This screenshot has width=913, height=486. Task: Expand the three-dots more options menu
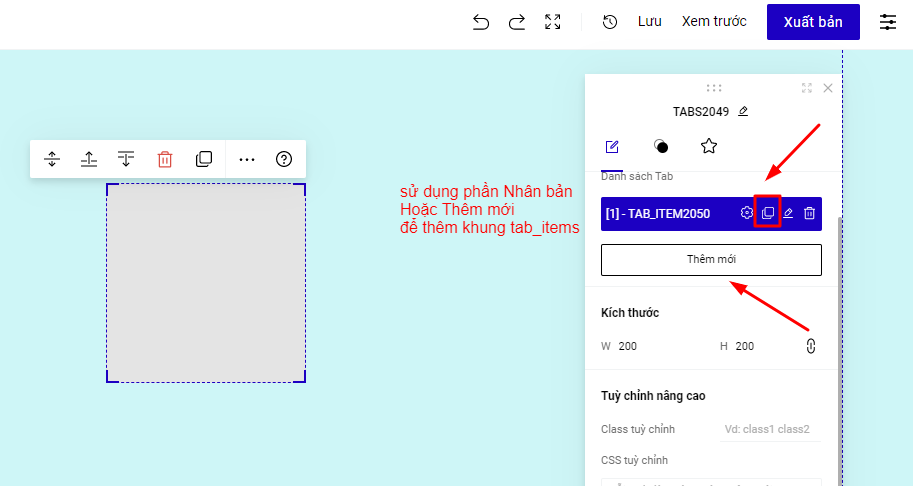click(x=247, y=159)
